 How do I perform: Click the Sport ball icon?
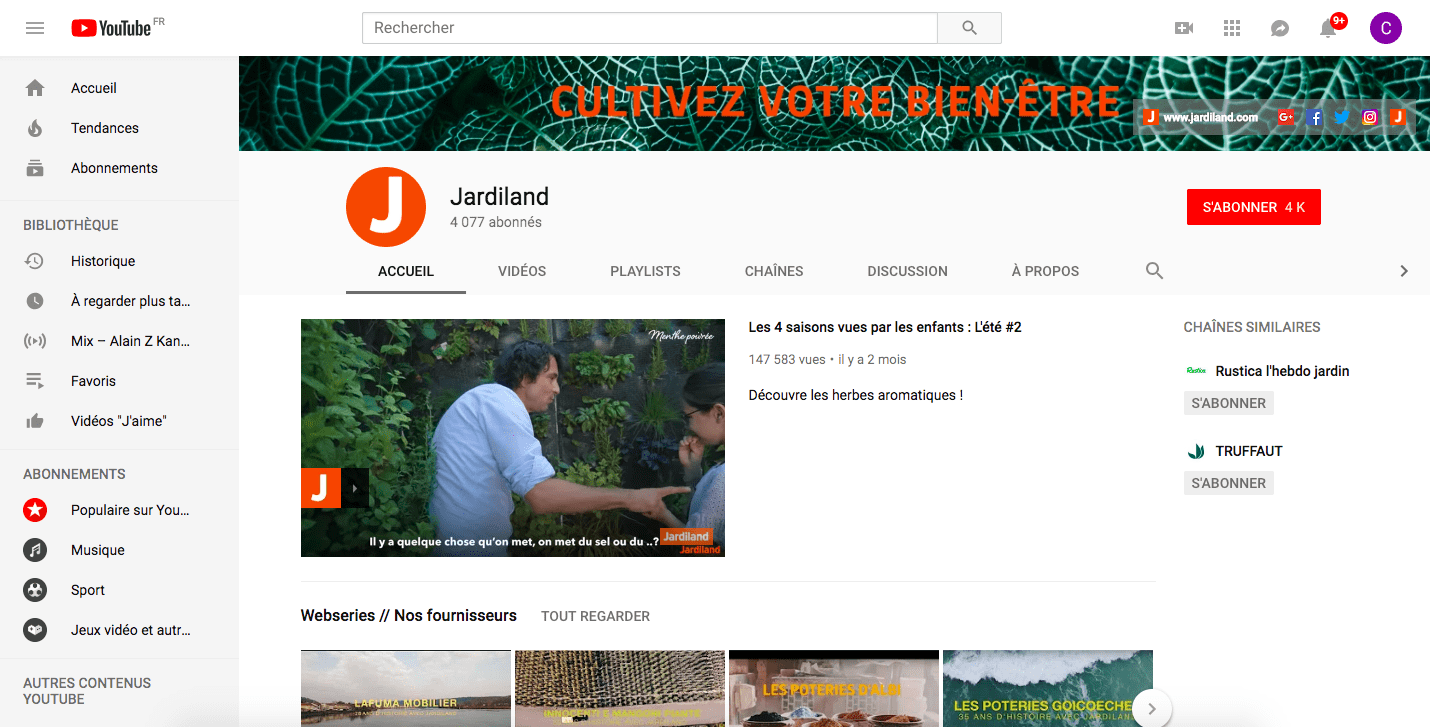coord(35,590)
